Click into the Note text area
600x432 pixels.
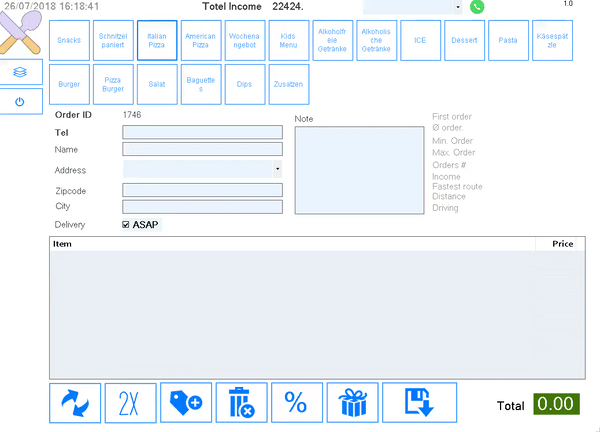pos(359,169)
